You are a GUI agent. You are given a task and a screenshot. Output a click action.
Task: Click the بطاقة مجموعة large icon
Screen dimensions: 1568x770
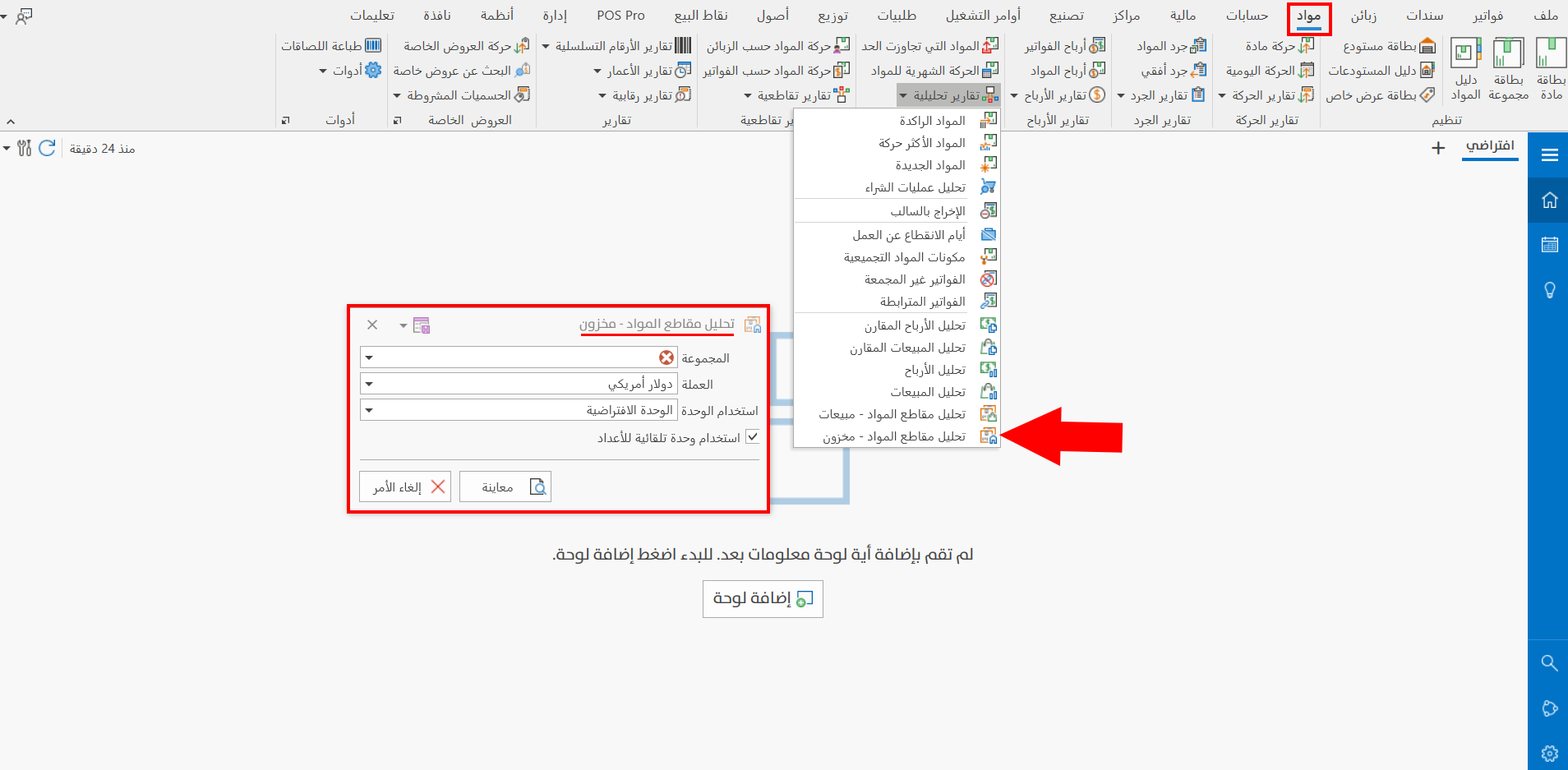1508,69
